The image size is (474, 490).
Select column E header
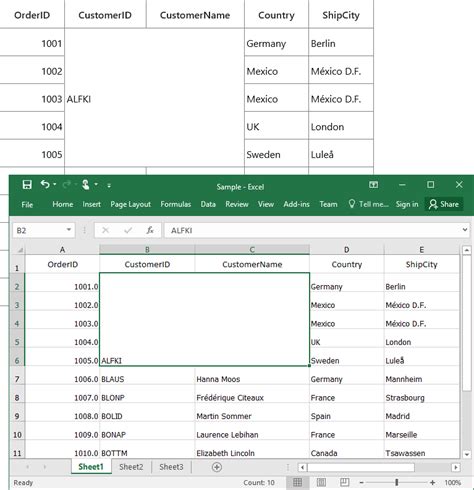click(x=422, y=250)
